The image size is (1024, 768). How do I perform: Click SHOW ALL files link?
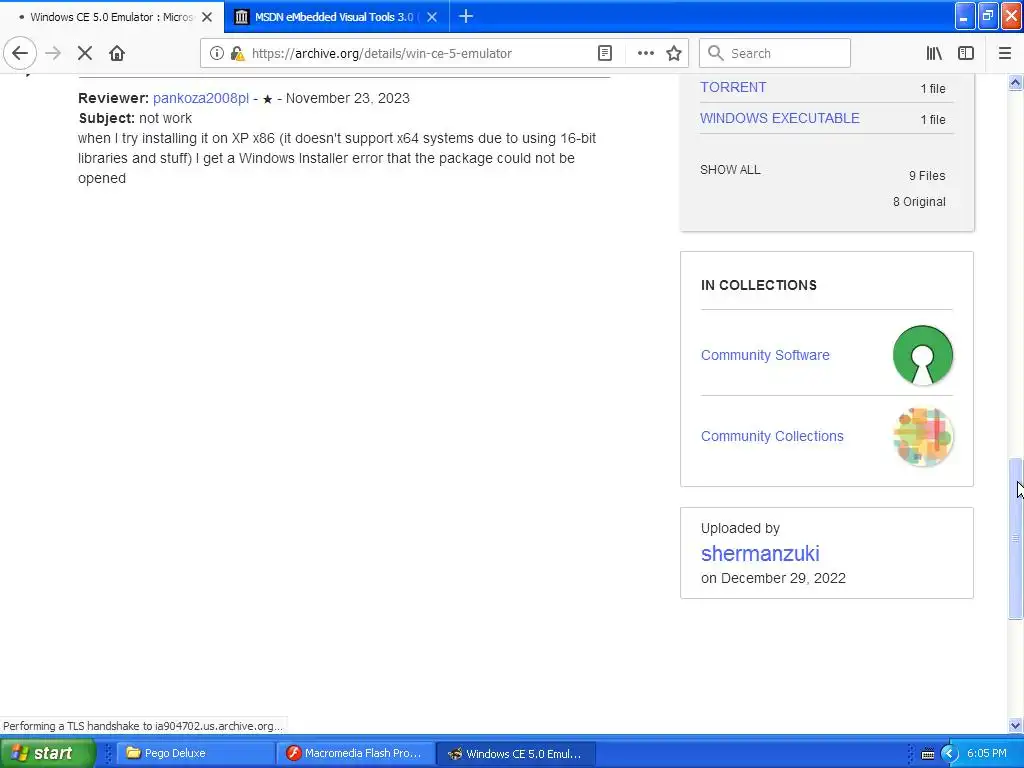click(x=730, y=170)
